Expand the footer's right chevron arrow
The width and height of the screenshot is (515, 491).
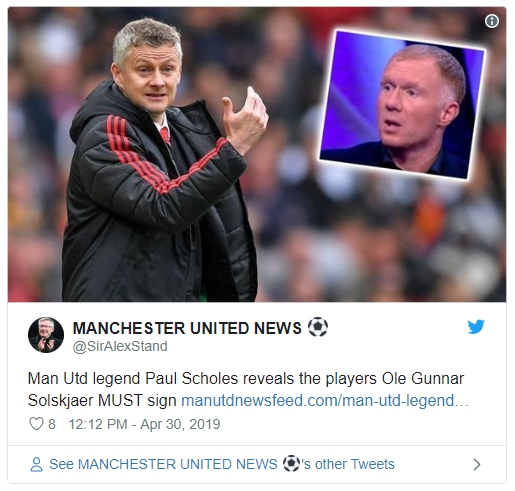tap(477, 464)
